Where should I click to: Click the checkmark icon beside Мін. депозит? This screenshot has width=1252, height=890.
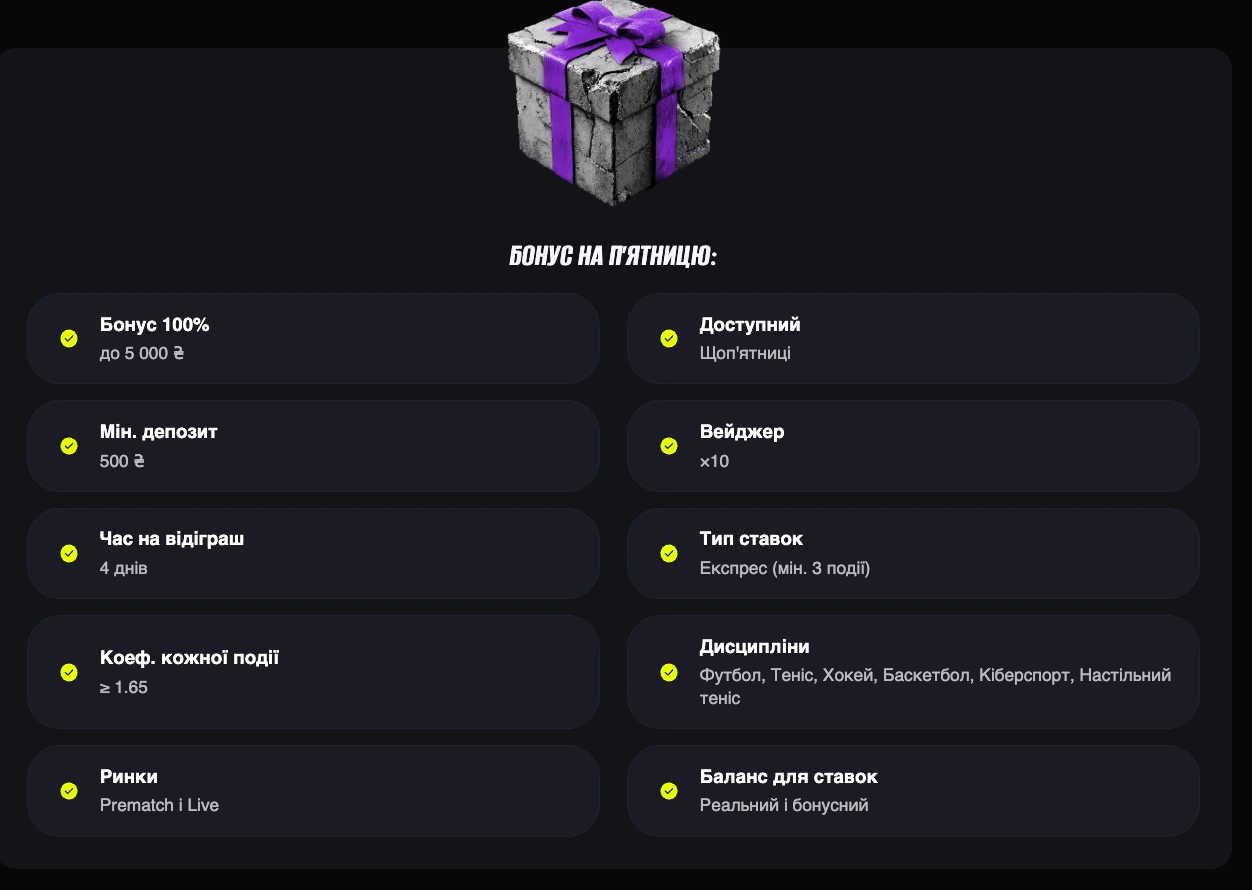[69, 446]
